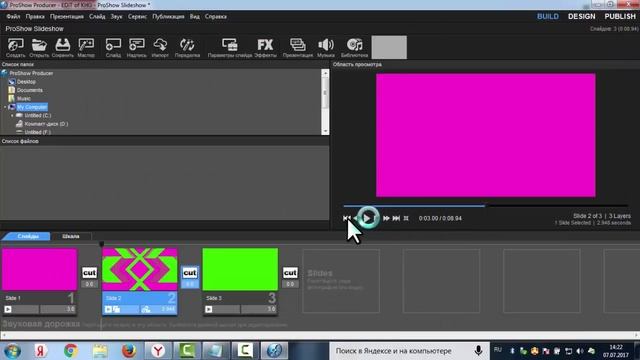Open the Справка menu
Screen dimensions: 640x360
[x=216, y=17]
